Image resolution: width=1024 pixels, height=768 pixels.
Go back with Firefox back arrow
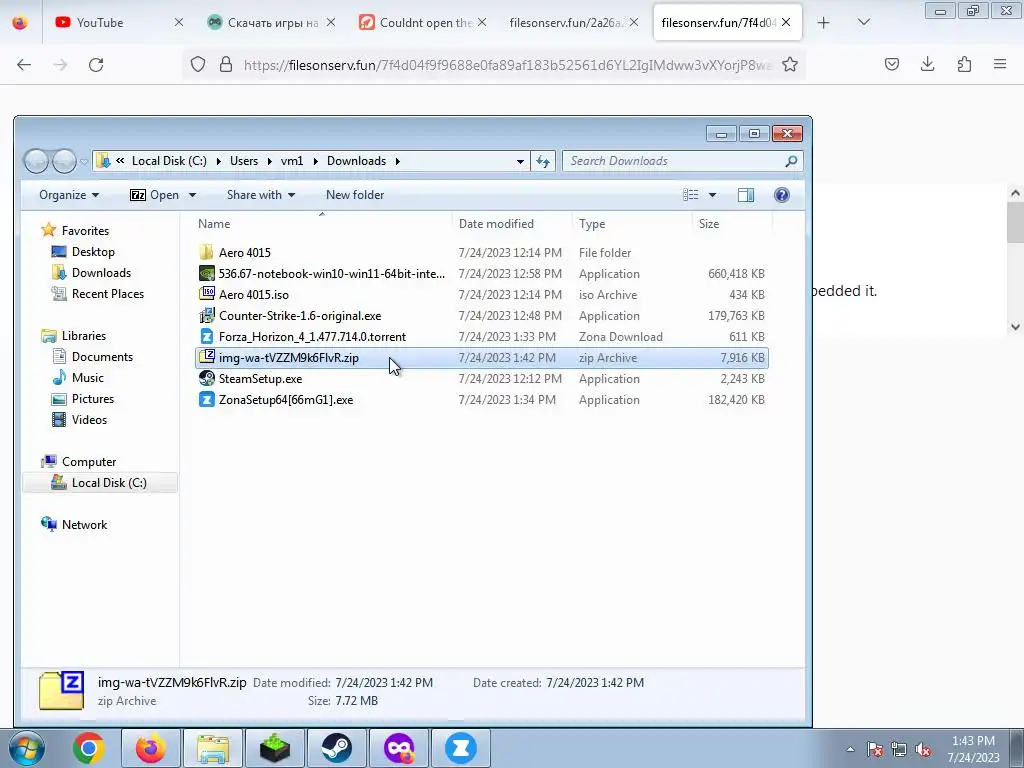coord(24,65)
